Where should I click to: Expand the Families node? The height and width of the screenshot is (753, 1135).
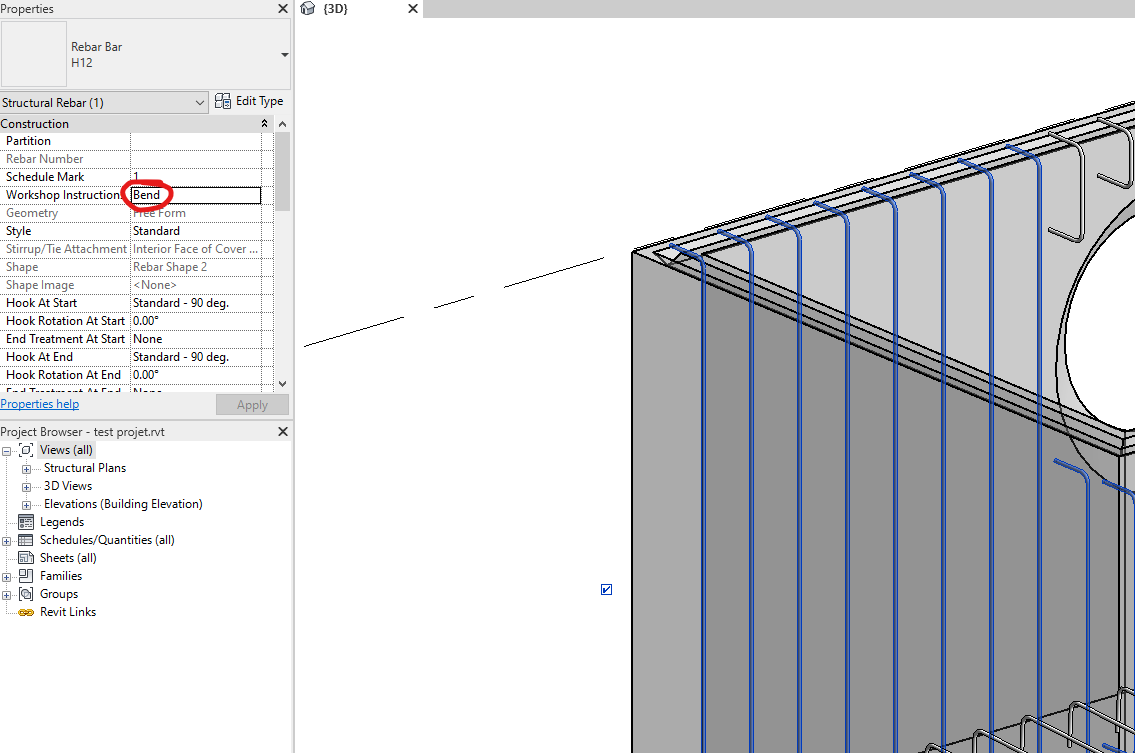[x=7, y=578]
